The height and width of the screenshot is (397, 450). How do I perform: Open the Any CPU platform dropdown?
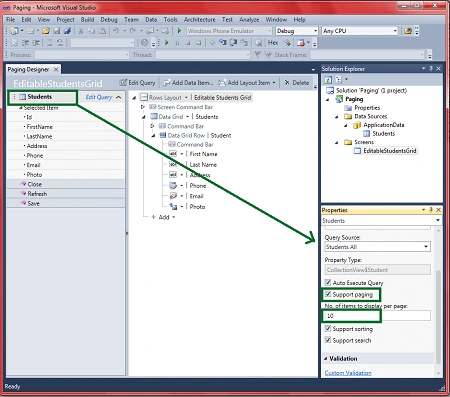[395, 31]
